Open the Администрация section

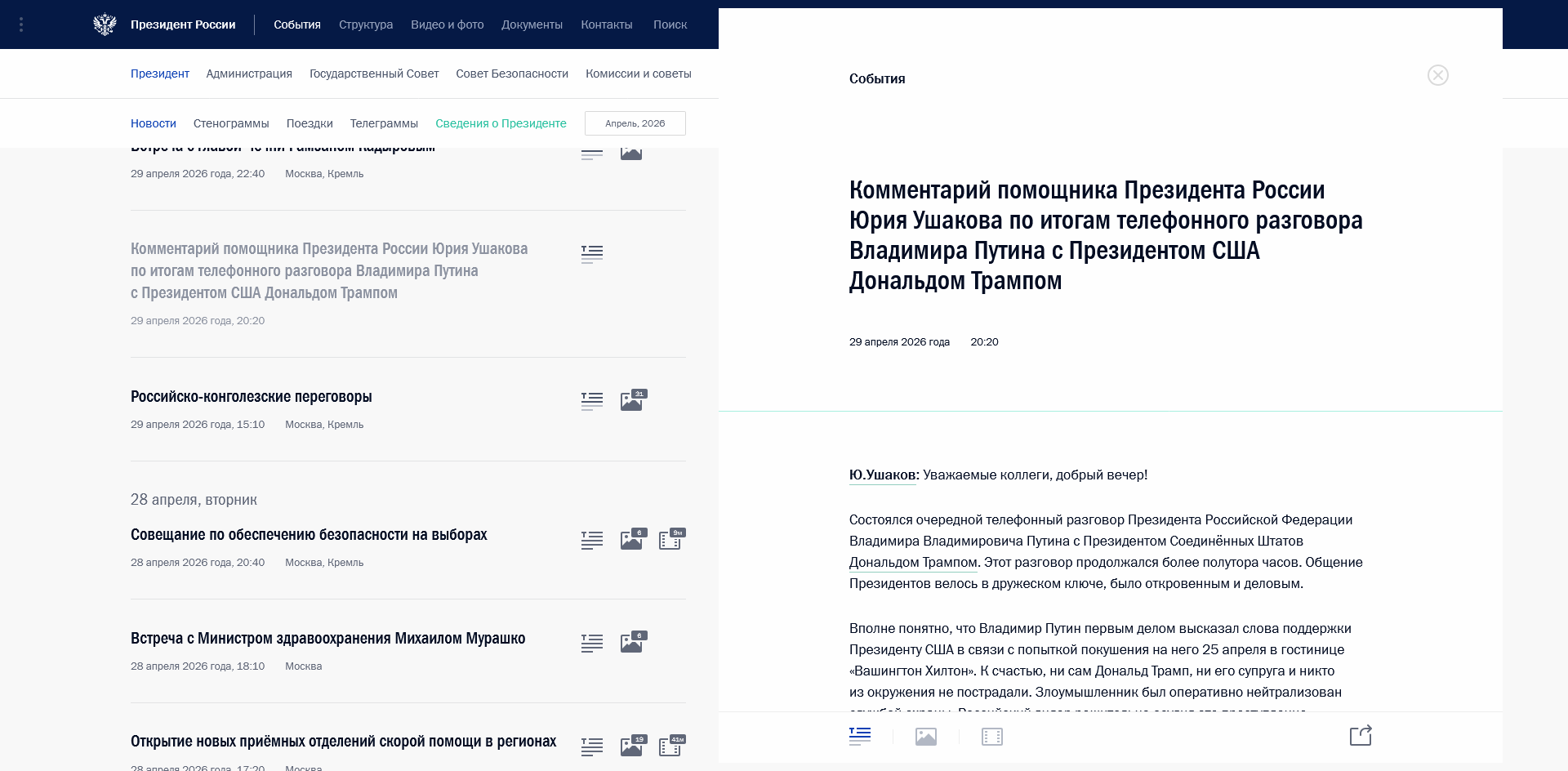[249, 74]
